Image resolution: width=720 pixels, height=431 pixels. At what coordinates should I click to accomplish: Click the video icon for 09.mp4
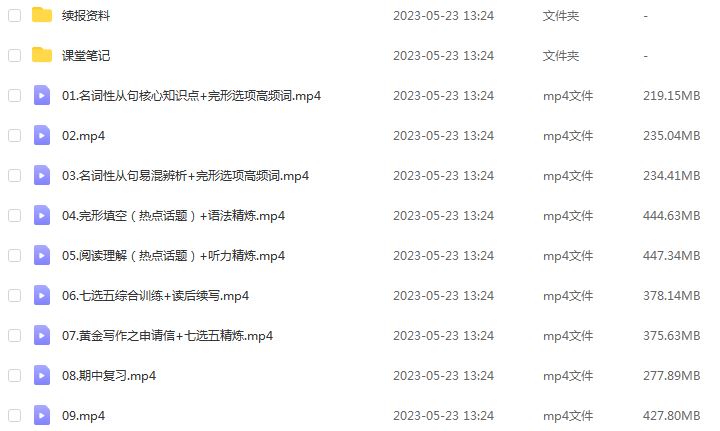tap(42, 415)
